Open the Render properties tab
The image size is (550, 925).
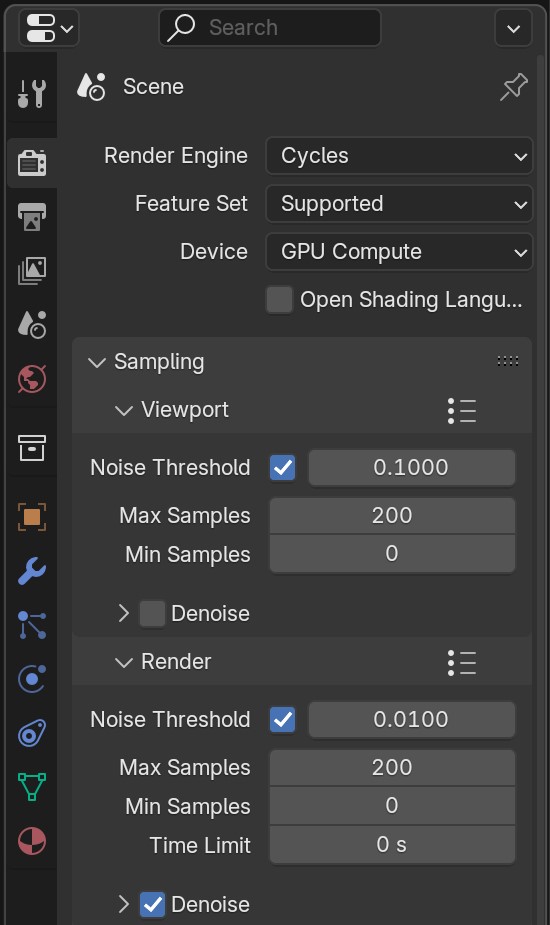(x=32, y=163)
